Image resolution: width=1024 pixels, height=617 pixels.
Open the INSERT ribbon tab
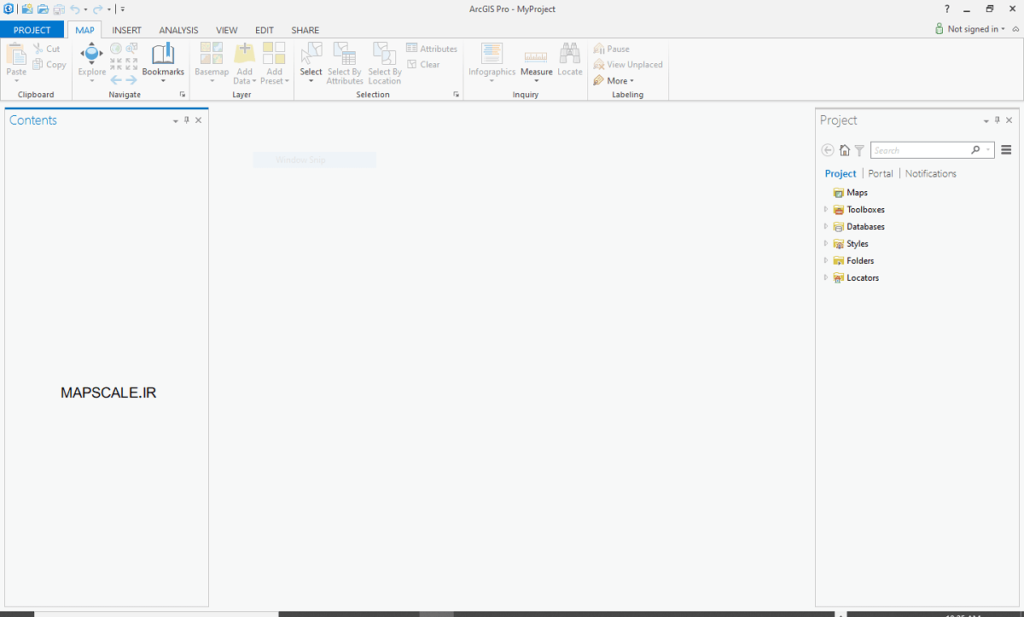[126, 30]
